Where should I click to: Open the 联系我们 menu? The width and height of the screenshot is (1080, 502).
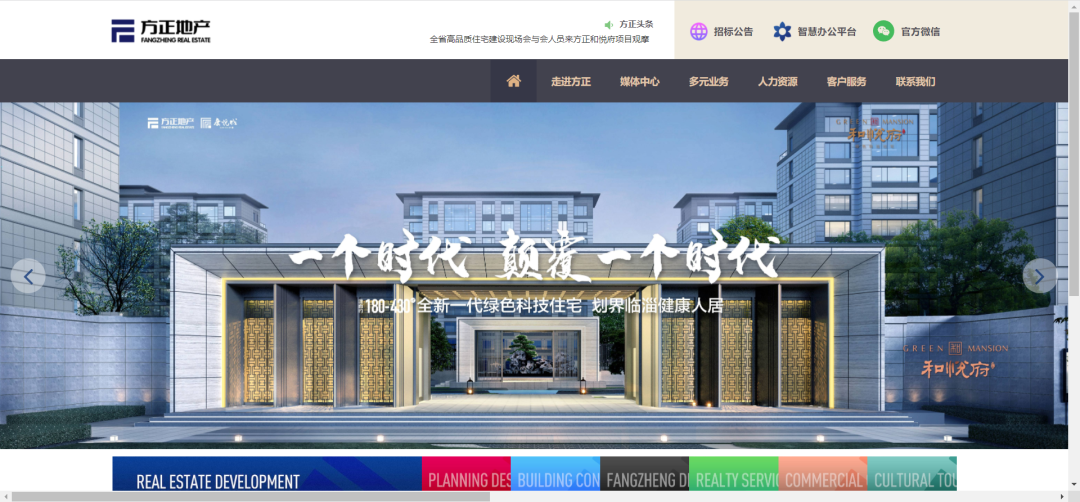pos(915,81)
